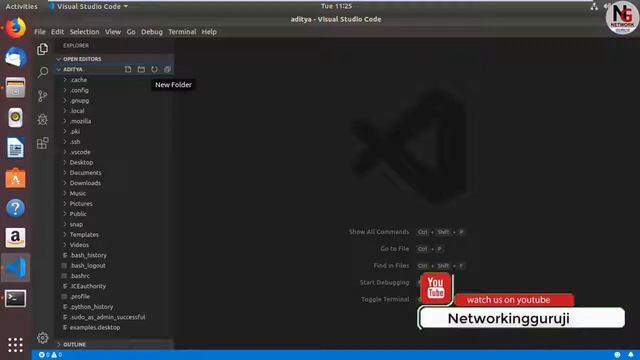Viewport: 640px width, 360px height.
Task: Open the Source Control view
Action: coord(42,96)
